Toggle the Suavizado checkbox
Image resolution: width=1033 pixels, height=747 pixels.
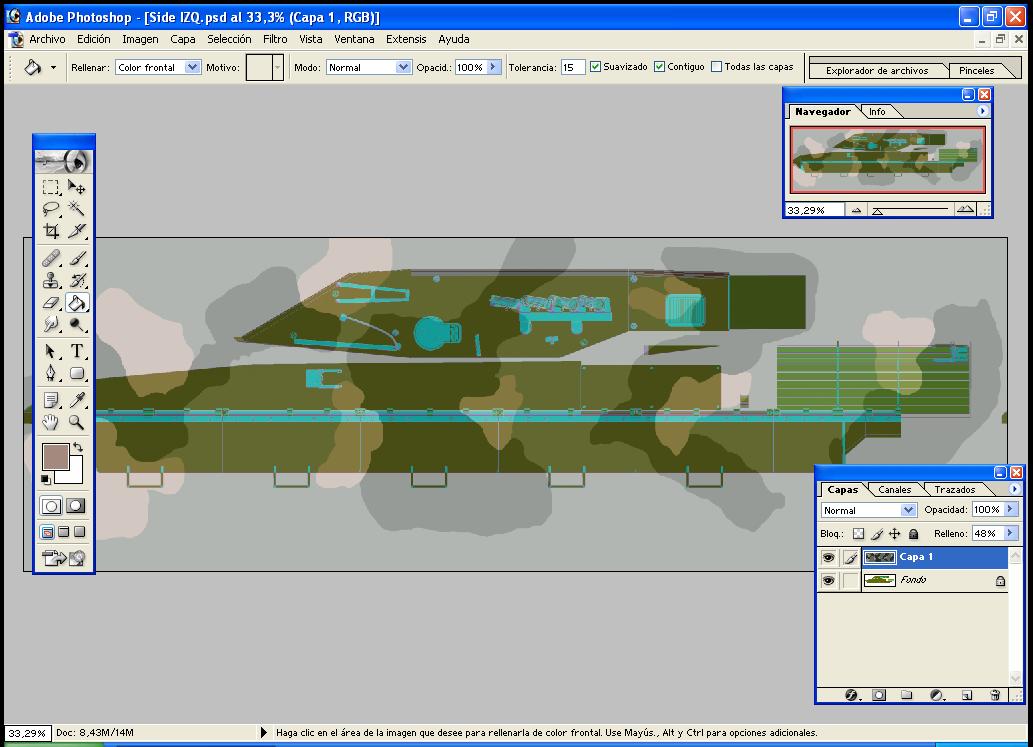pos(595,67)
